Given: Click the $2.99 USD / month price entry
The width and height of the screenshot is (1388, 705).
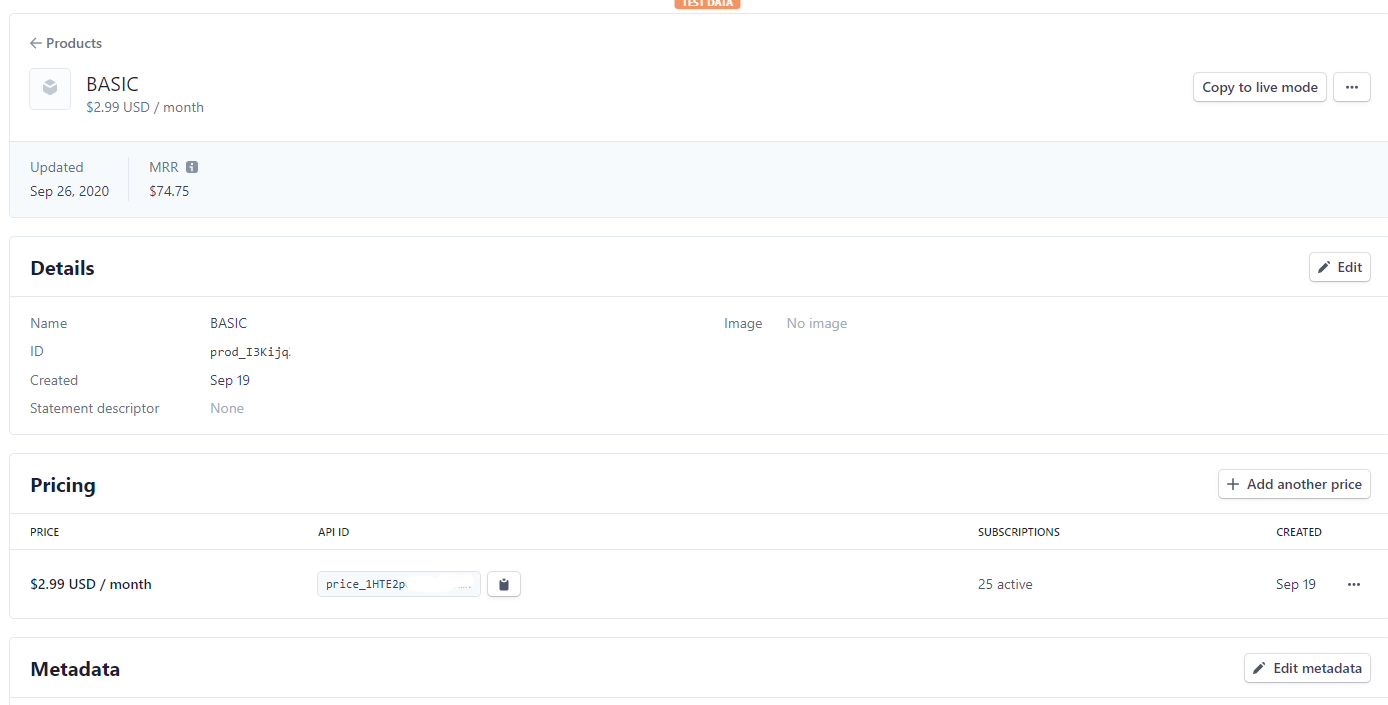Looking at the screenshot, I should click(91, 584).
